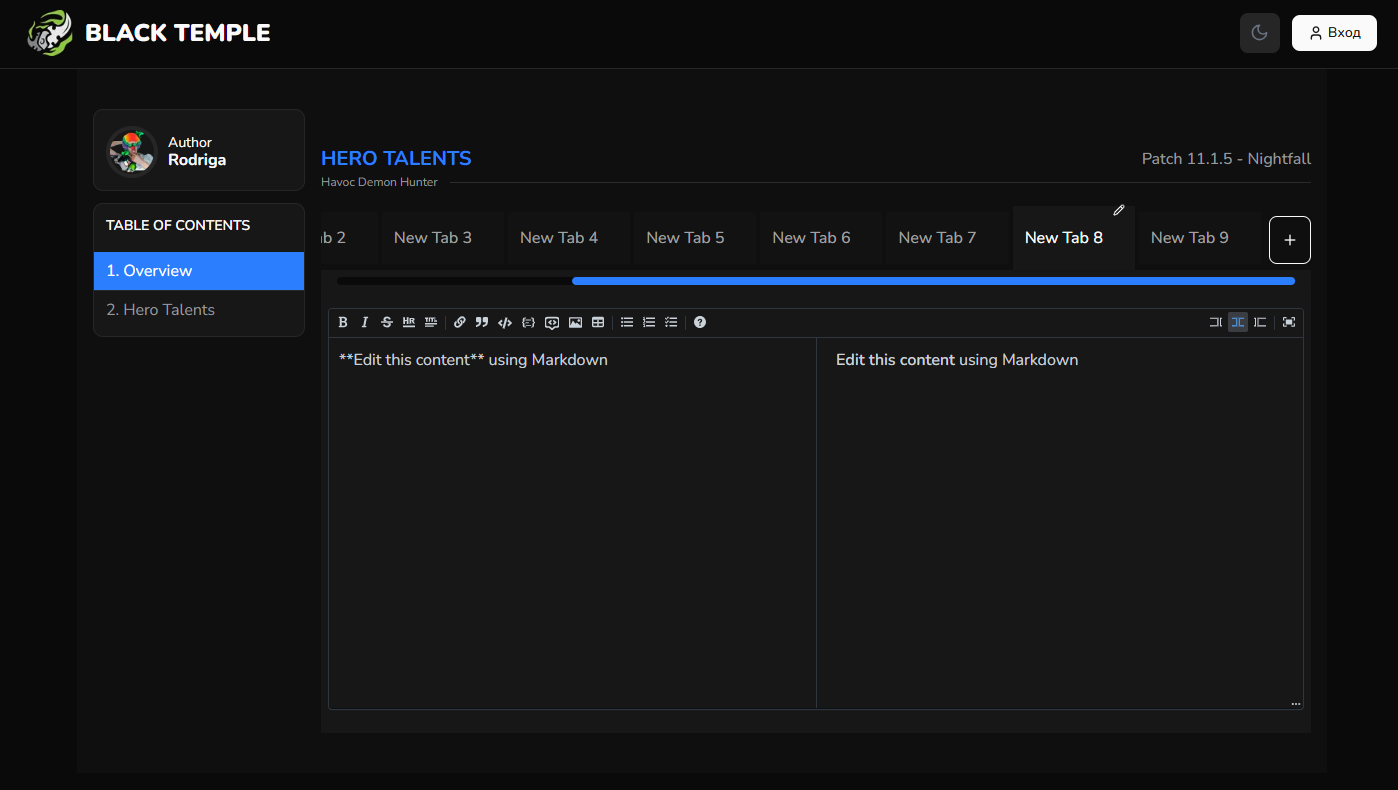1398x790 pixels.
Task: Go to 1. Overview in table of contents
Action: (199, 271)
